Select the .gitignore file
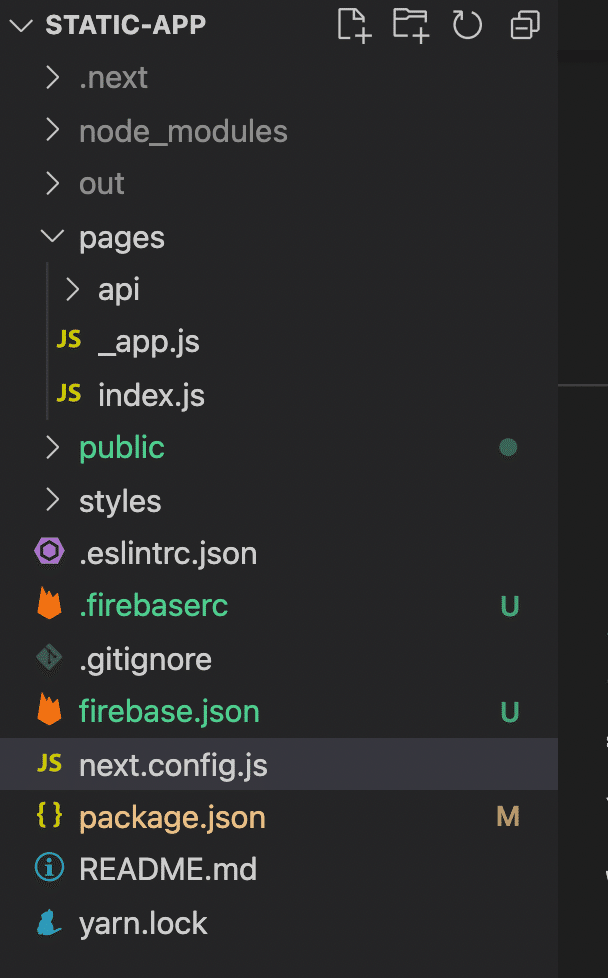608x978 pixels. coord(145,658)
